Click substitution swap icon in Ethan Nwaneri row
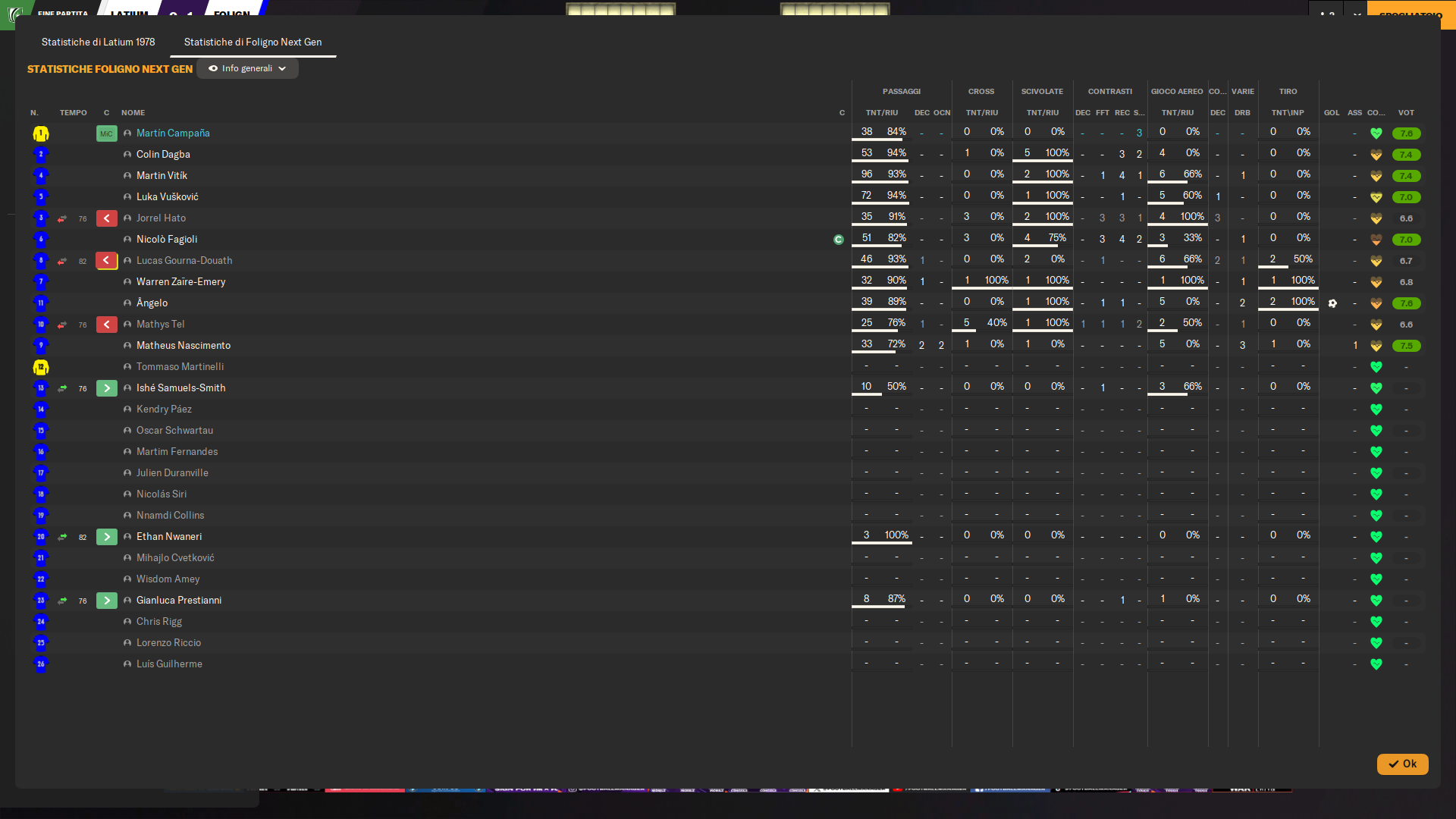Viewport: 1456px width, 819px height. [62, 537]
